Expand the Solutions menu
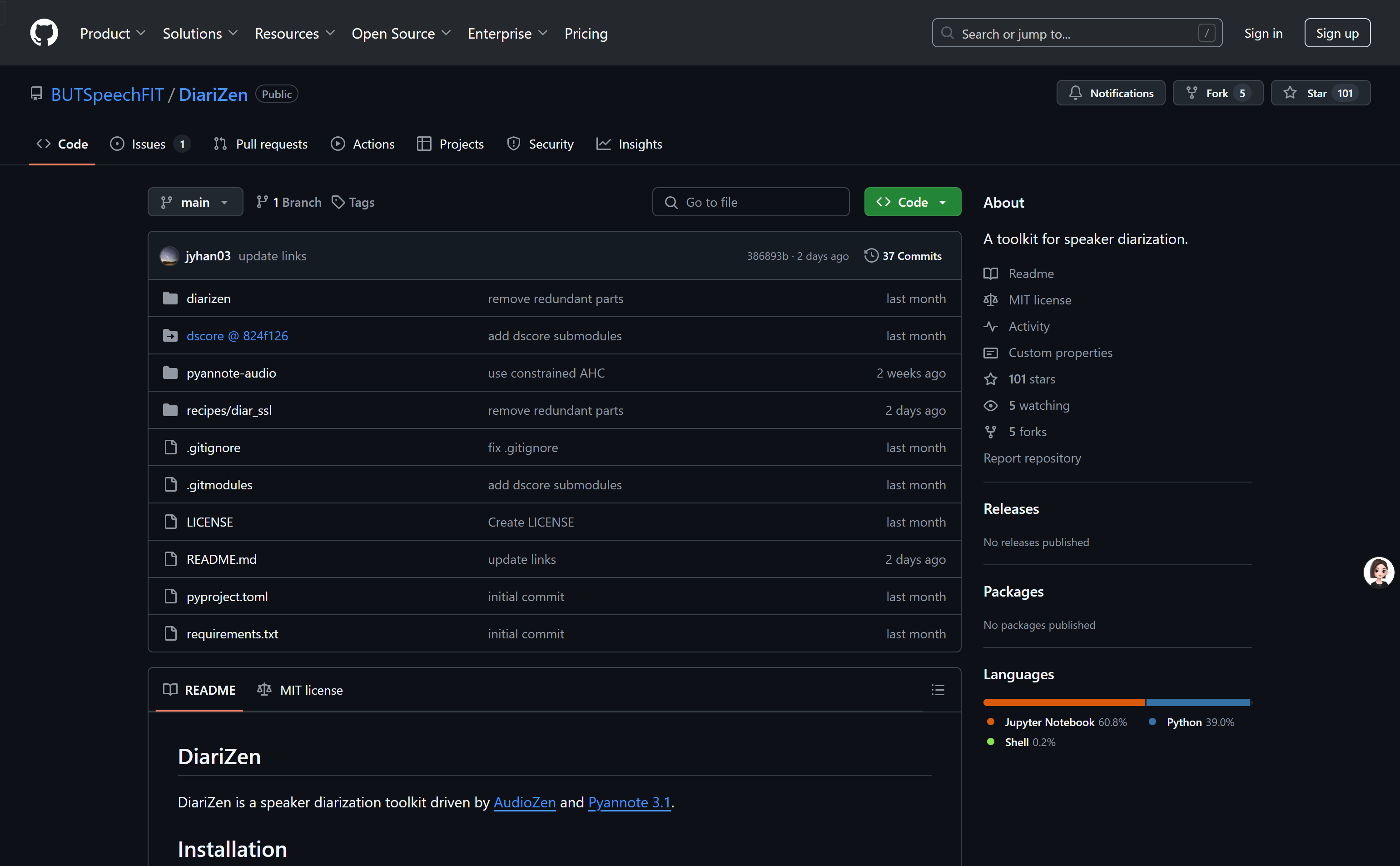The height and width of the screenshot is (866, 1400). (200, 33)
